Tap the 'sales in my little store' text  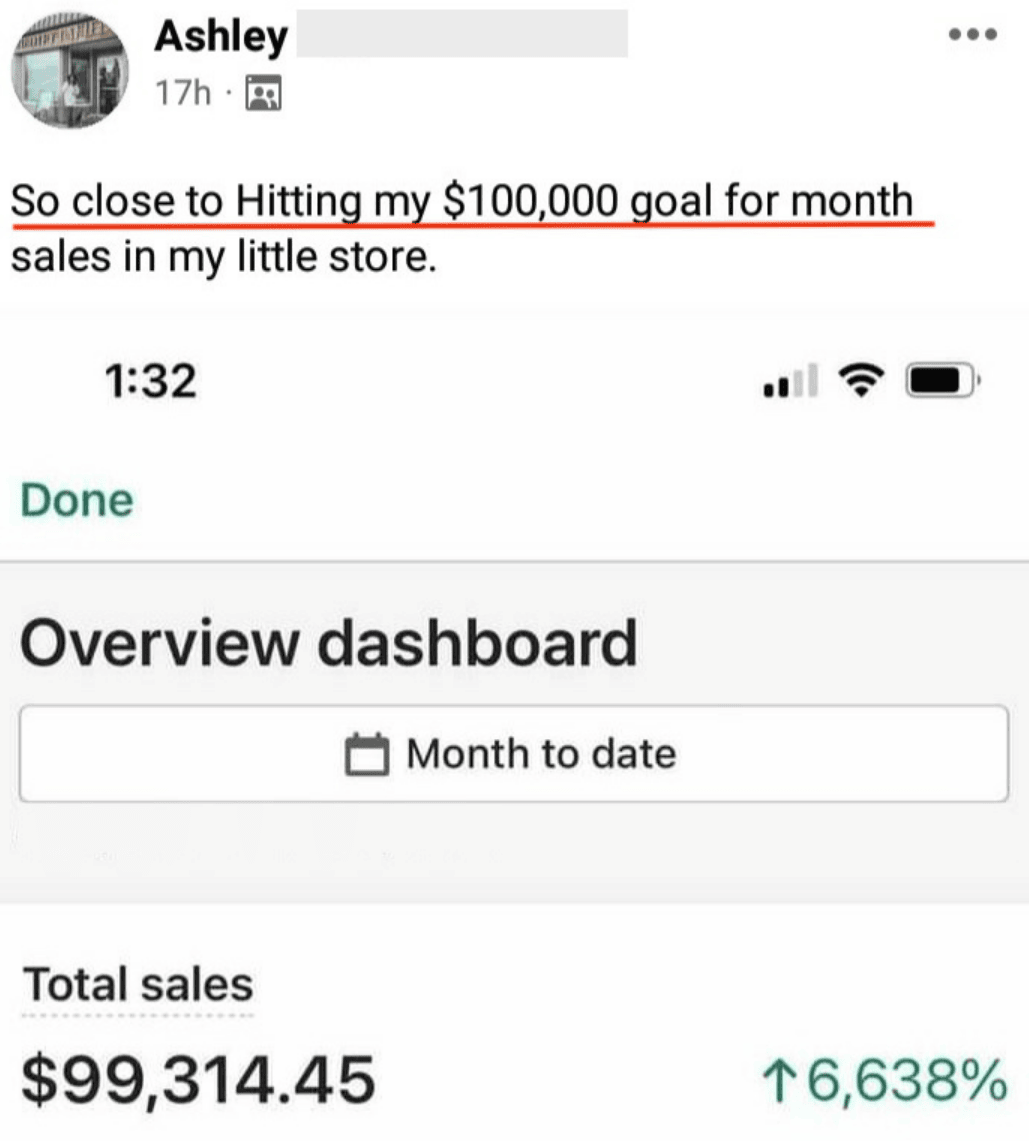coord(224,257)
